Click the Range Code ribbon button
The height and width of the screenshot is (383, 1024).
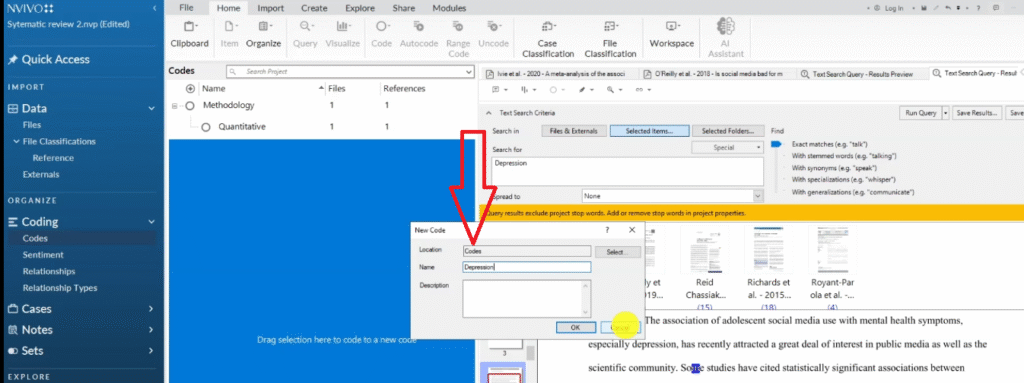click(x=458, y=39)
